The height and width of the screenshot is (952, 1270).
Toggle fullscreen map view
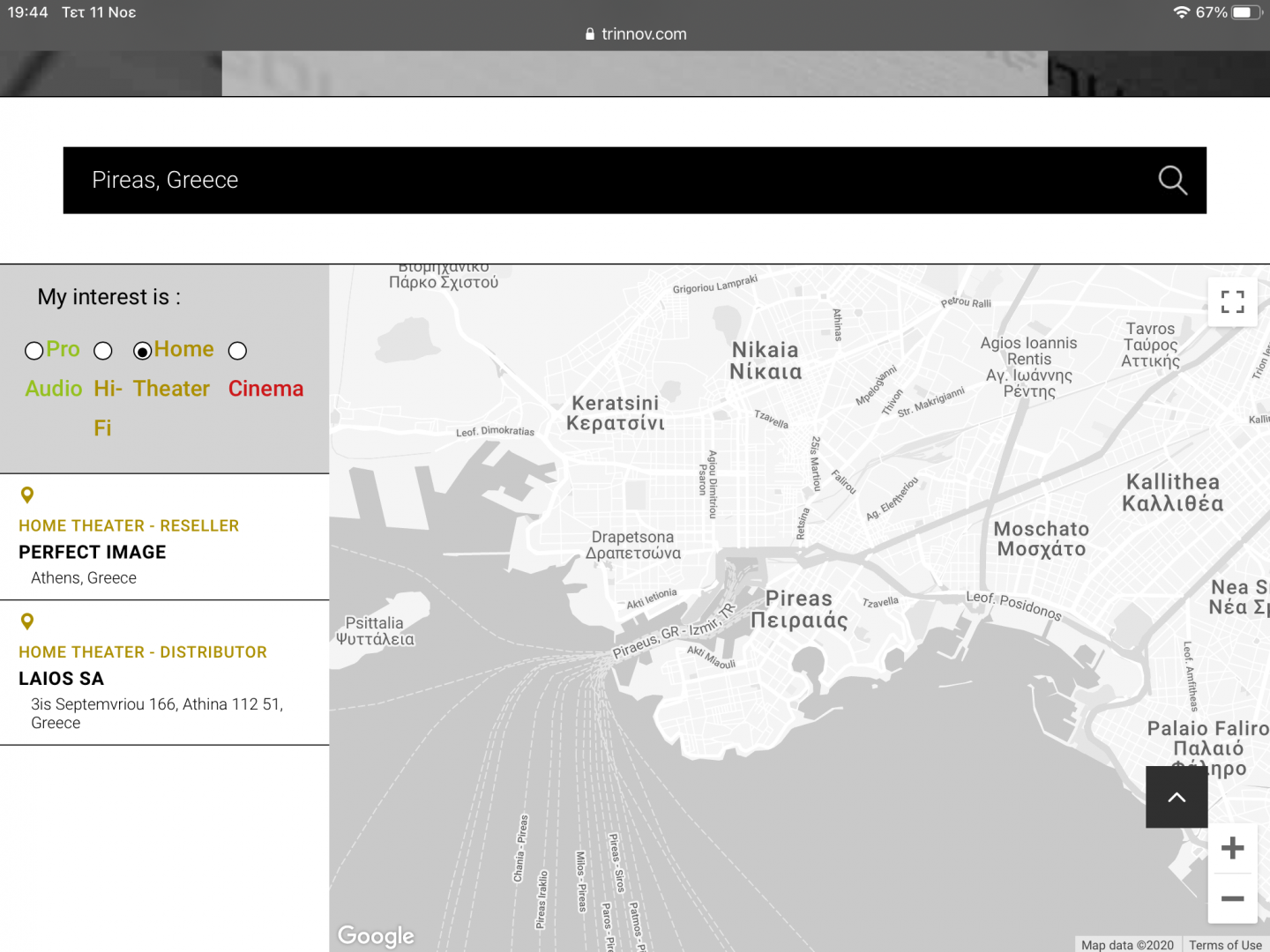click(x=1232, y=302)
